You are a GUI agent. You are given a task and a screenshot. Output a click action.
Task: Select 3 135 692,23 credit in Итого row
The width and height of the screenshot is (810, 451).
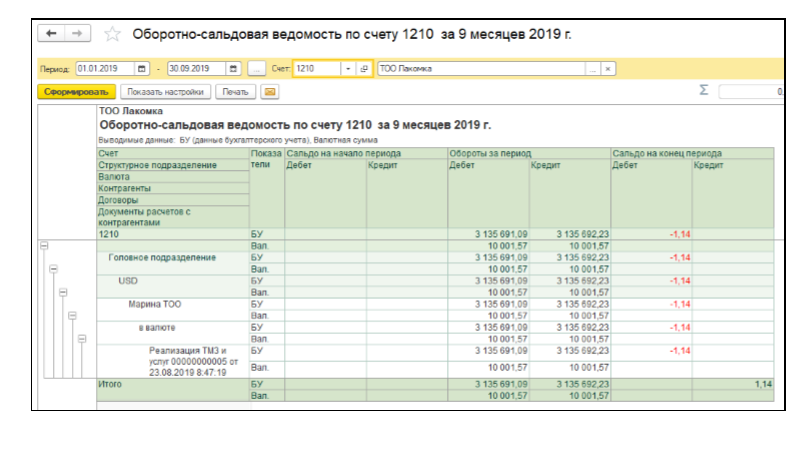[x=583, y=384]
